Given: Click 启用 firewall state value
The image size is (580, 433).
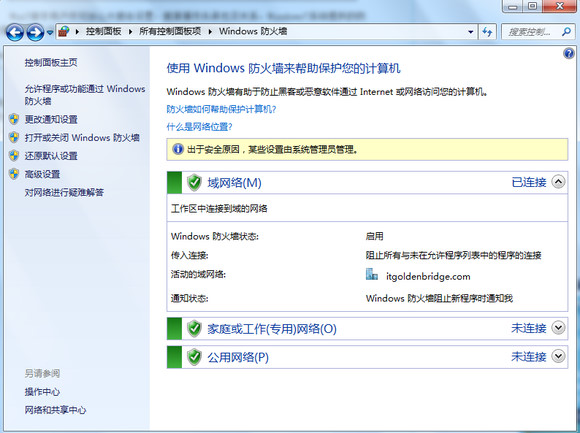Looking at the screenshot, I should [374, 236].
